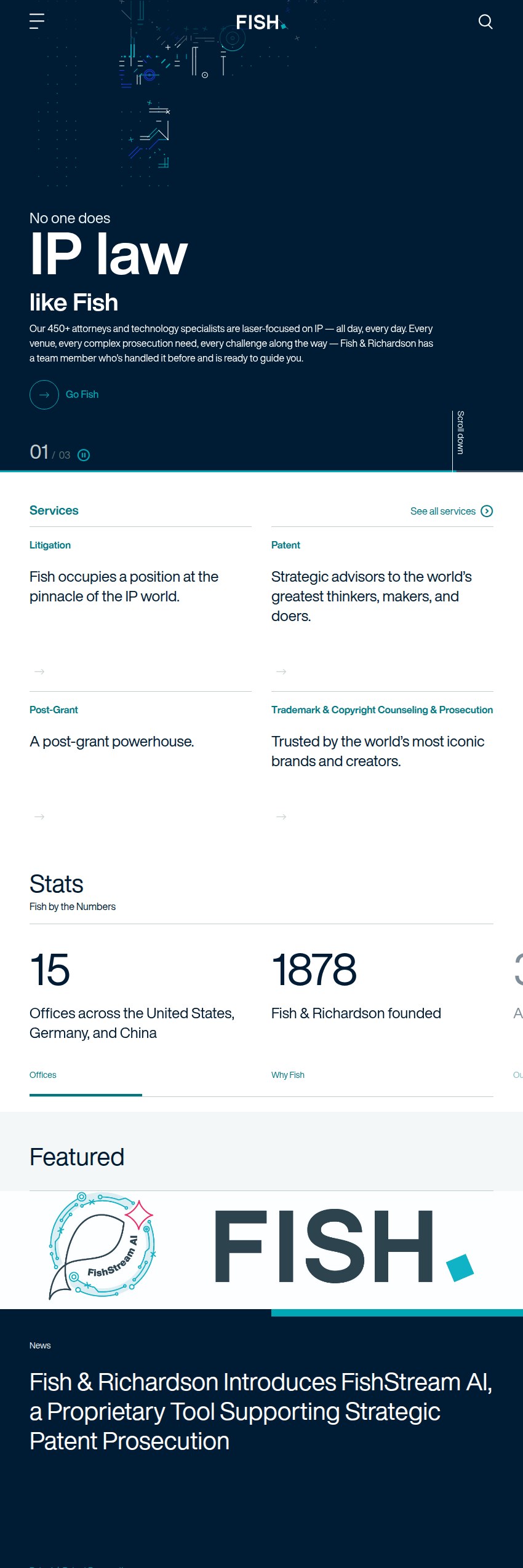Open the Post-Grant service link
523x1568 pixels.
pyautogui.click(x=54, y=710)
